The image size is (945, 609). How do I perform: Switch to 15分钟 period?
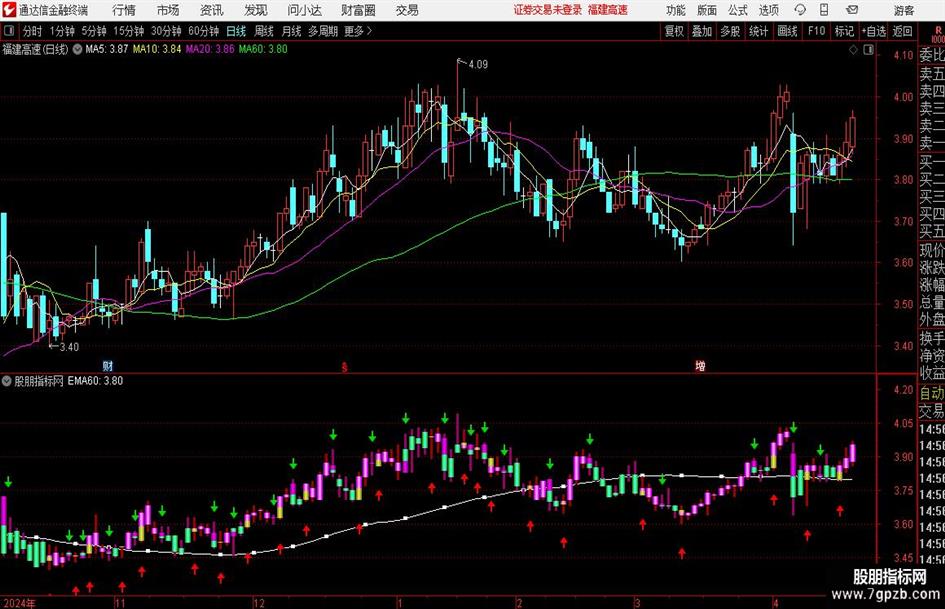(x=128, y=31)
